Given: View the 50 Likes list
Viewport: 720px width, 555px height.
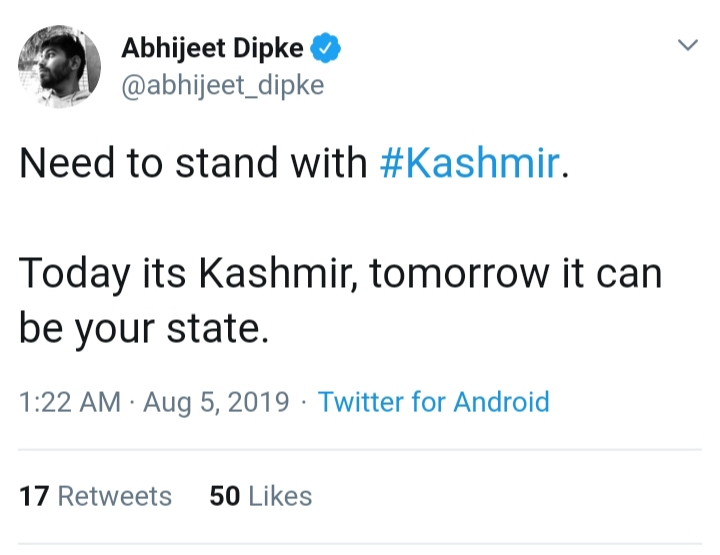Looking at the screenshot, I should (260, 496).
